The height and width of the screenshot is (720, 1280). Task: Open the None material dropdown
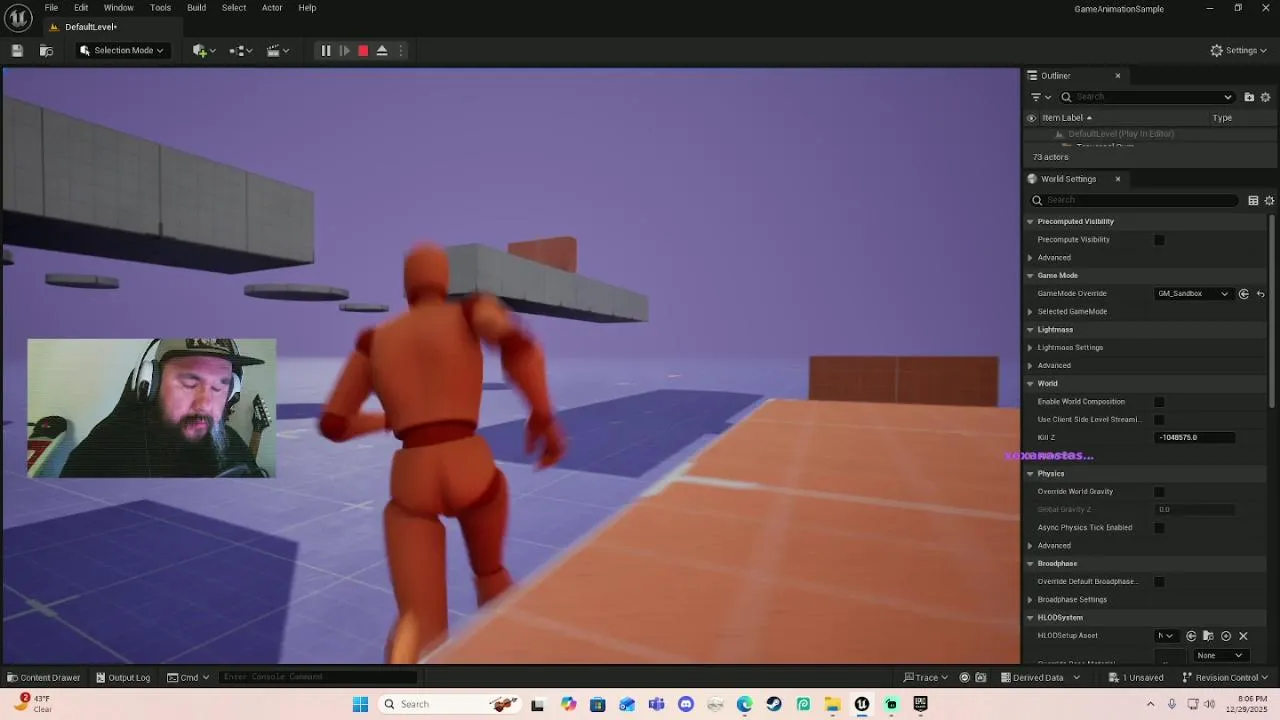pos(1219,656)
